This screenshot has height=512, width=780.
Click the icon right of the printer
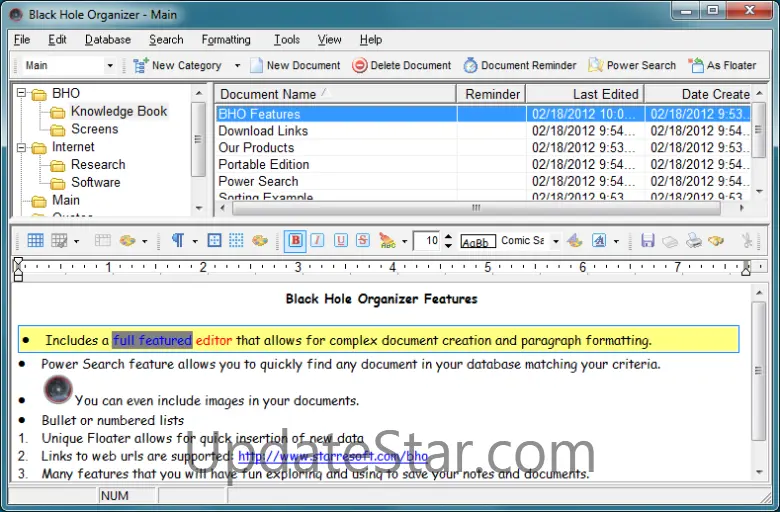point(716,241)
